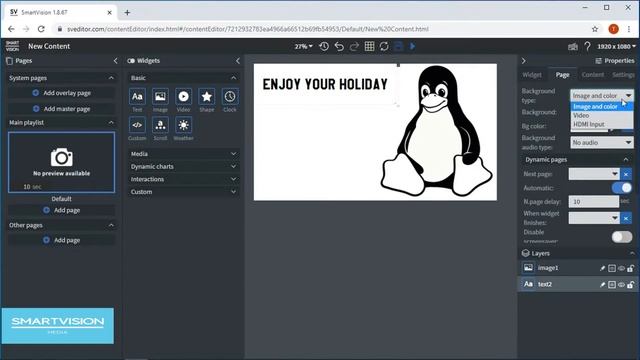Viewport: 640px width, 360px height.
Task: Open the version history icon
Action: (324, 47)
